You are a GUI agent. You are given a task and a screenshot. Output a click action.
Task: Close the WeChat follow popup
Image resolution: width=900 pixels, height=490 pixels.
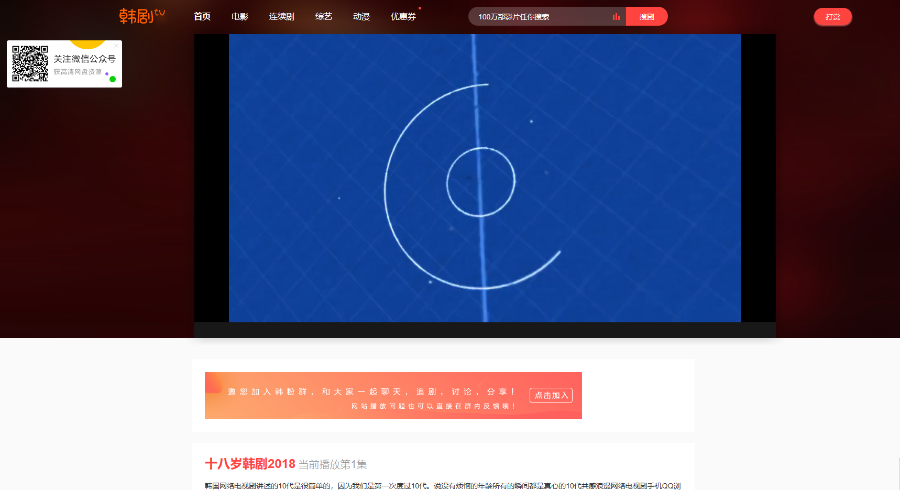click(116, 45)
